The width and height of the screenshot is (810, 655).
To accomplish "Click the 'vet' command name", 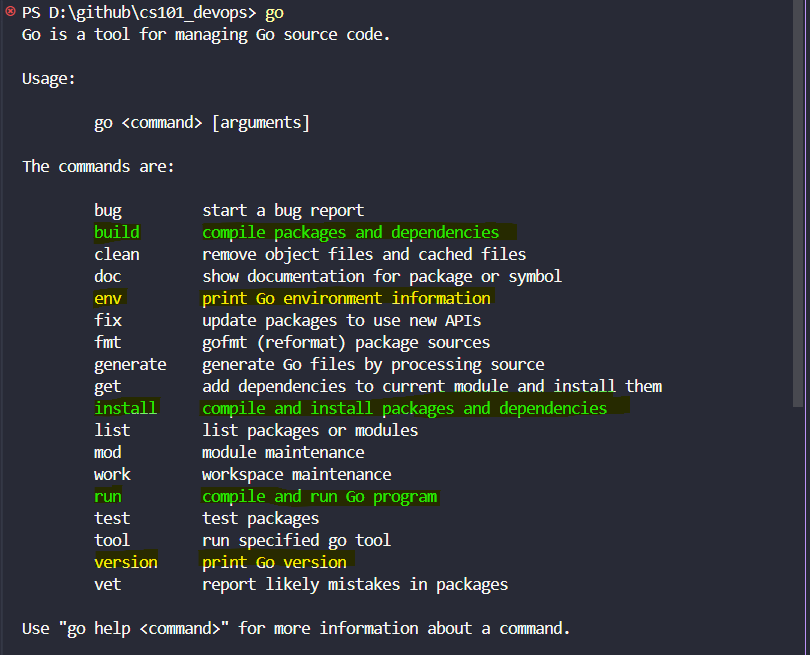I will tap(107, 584).
